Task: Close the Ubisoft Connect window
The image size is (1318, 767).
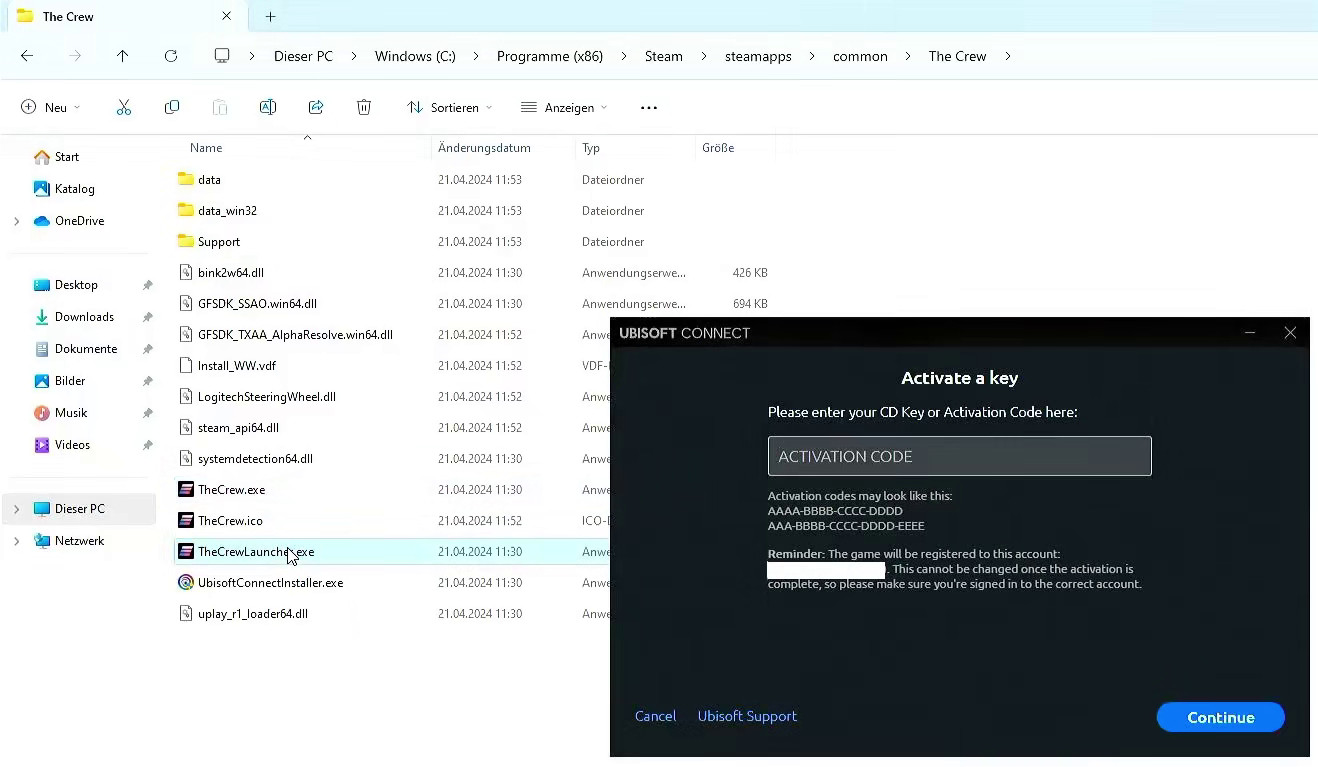Action: (x=1290, y=333)
